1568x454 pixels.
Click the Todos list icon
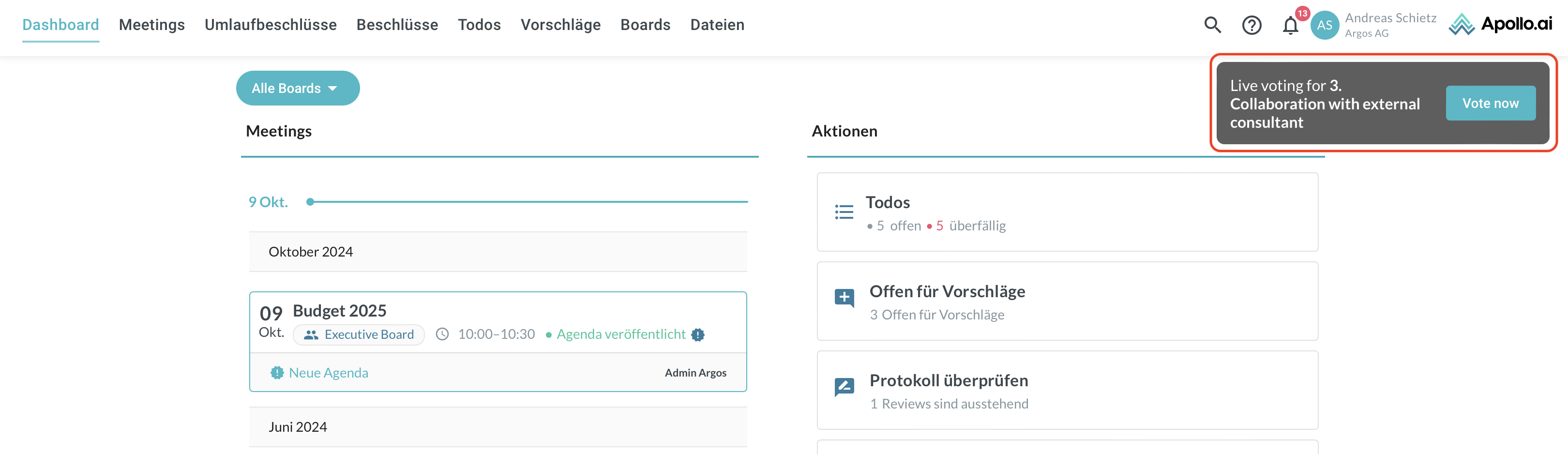[844, 212]
